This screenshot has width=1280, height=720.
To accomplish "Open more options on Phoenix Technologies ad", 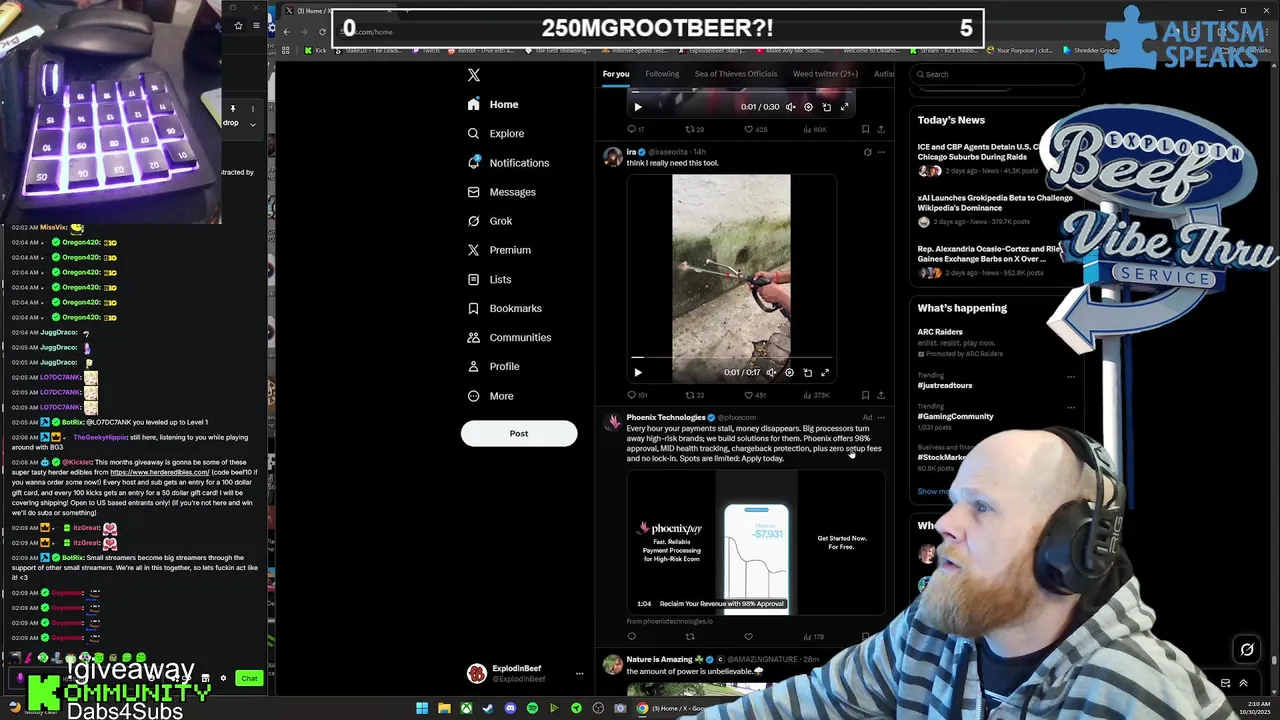I will click(x=881, y=417).
